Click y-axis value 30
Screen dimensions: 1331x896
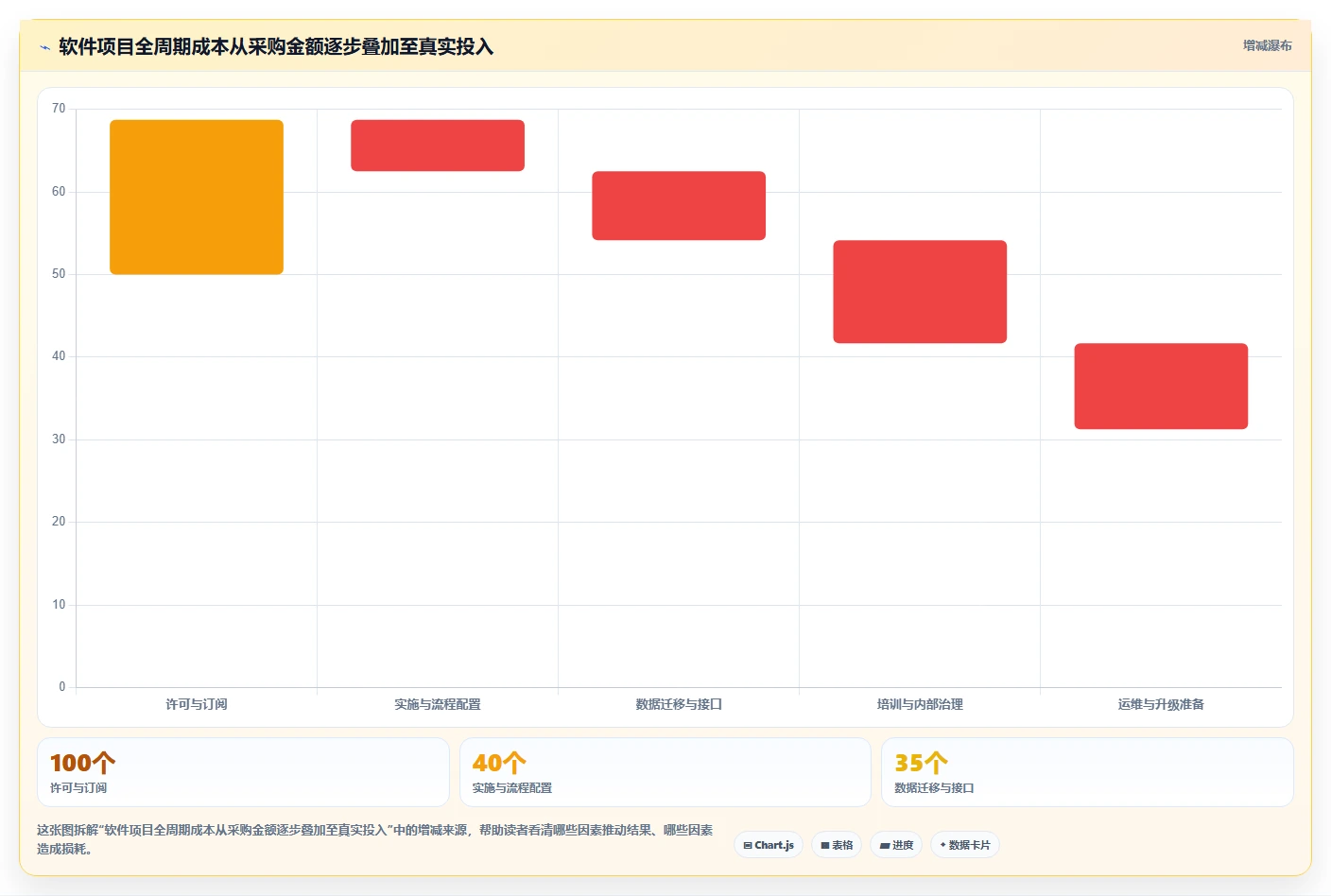pos(59,439)
